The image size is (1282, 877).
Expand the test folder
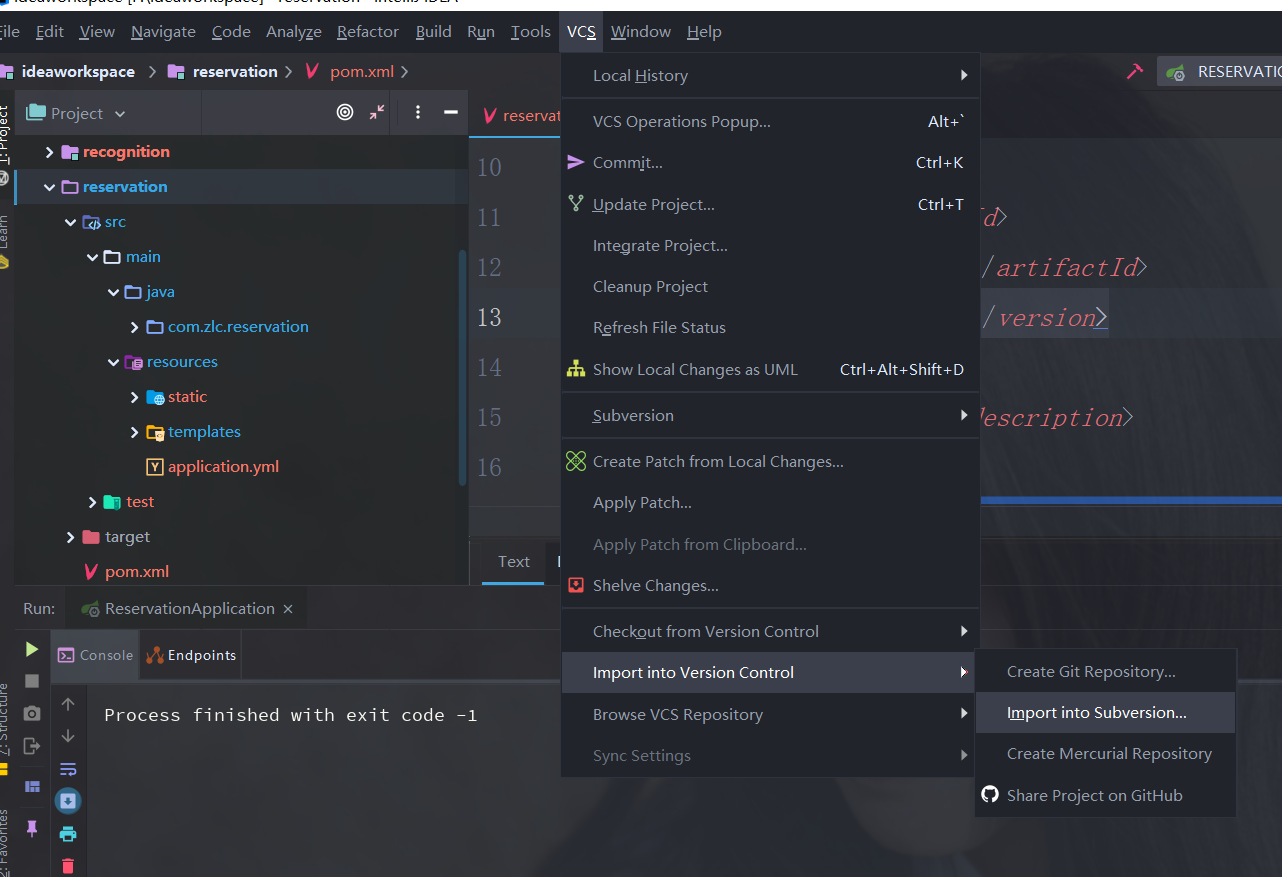tap(92, 502)
